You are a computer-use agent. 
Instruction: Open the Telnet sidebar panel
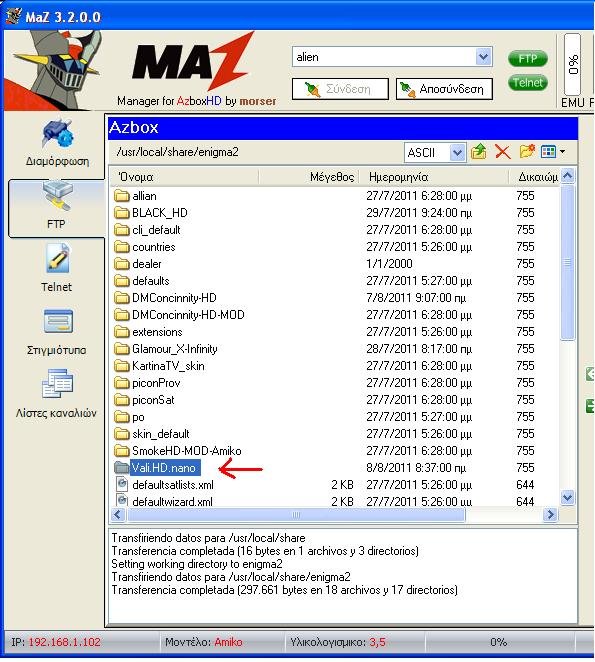[57, 268]
